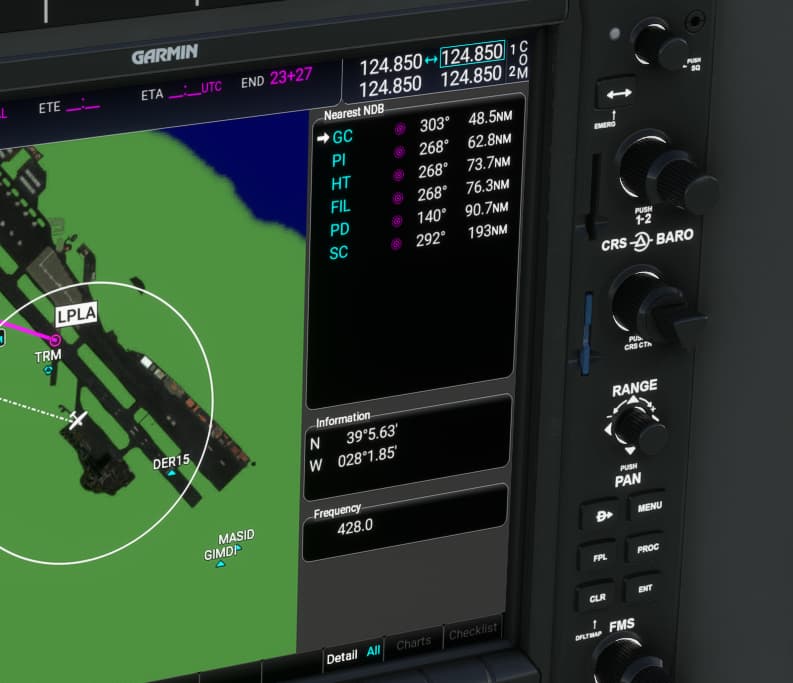The height and width of the screenshot is (683, 793).
Task: Click the NDB symbol in FIL row
Action: [398, 198]
